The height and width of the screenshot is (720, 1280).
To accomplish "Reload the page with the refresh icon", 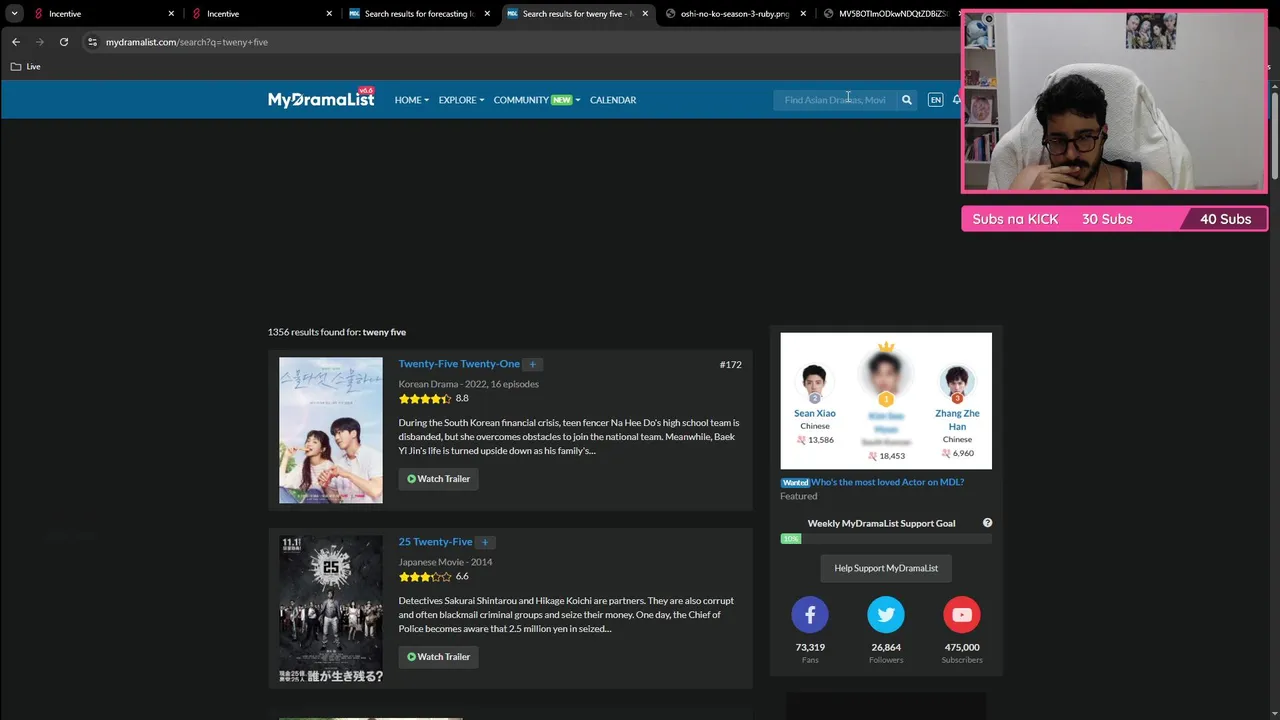I will (64, 42).
